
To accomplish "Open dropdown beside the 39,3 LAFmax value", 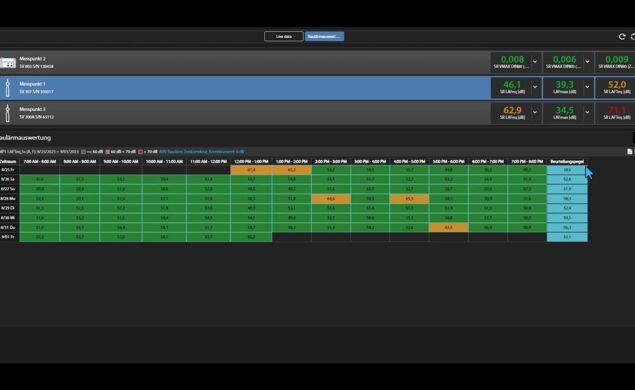I will point(587,87).
